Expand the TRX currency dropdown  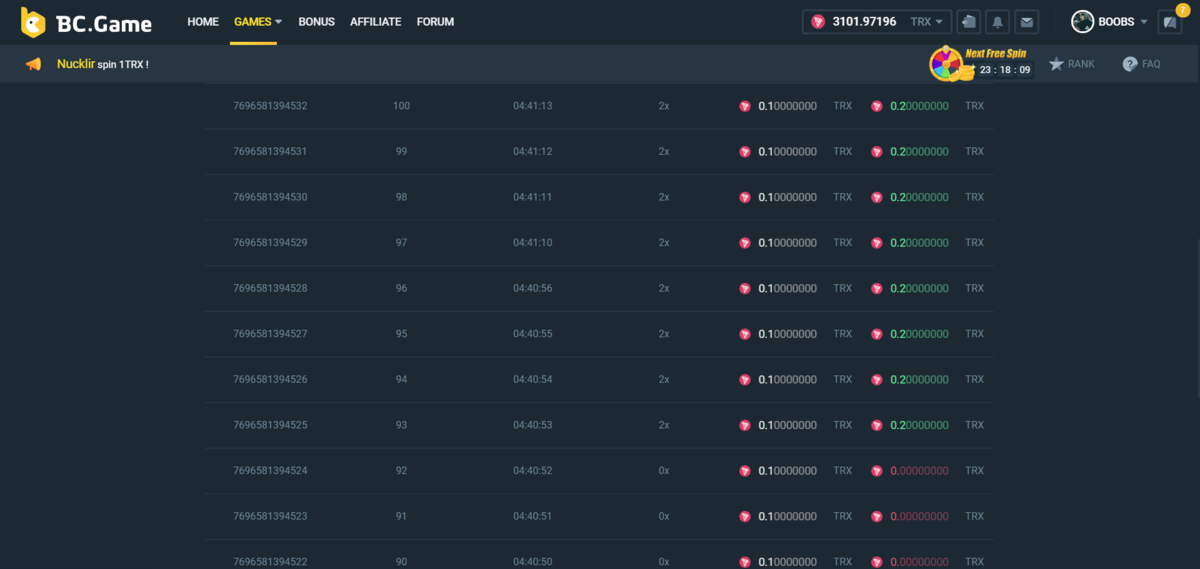point(926,22)
